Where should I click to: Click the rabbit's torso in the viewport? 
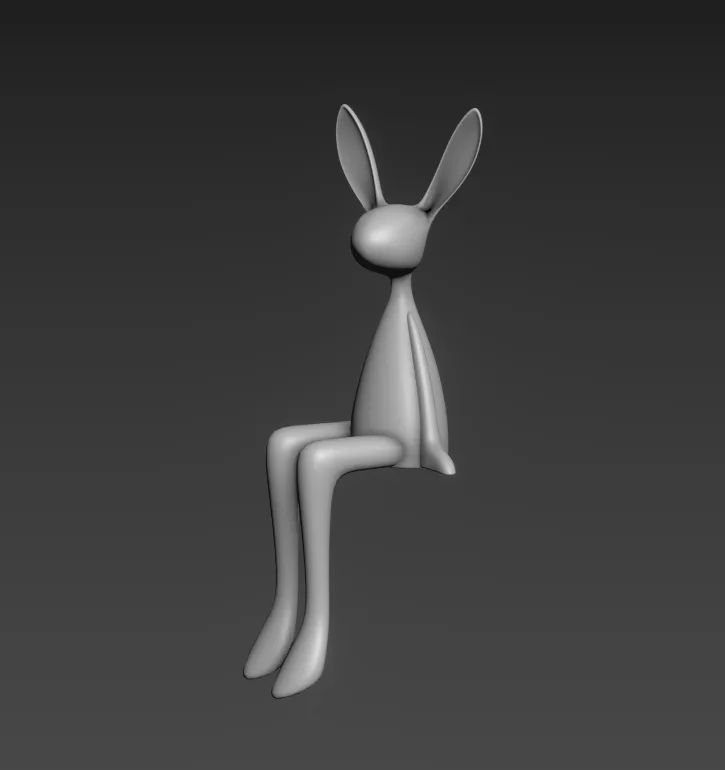[400, 373]
